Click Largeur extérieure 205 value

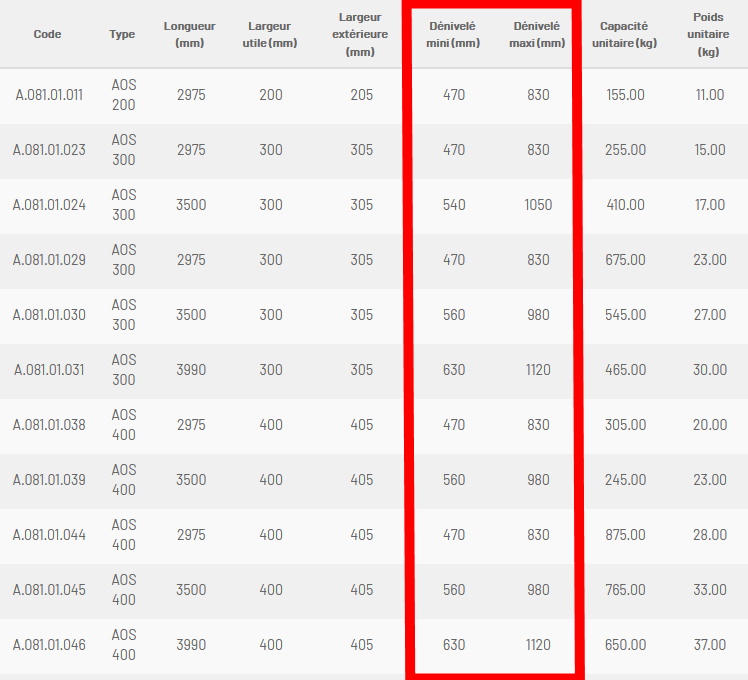tap(362, 95)
